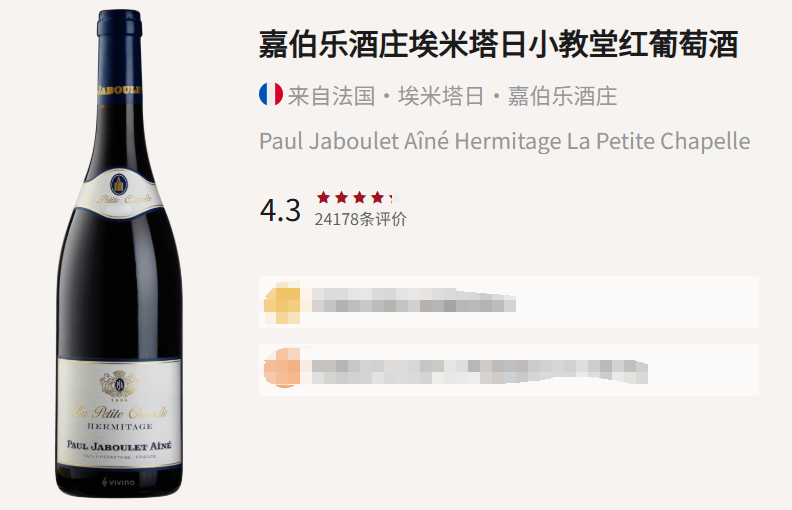Click the wine bottle's main front label

point(119,414)
